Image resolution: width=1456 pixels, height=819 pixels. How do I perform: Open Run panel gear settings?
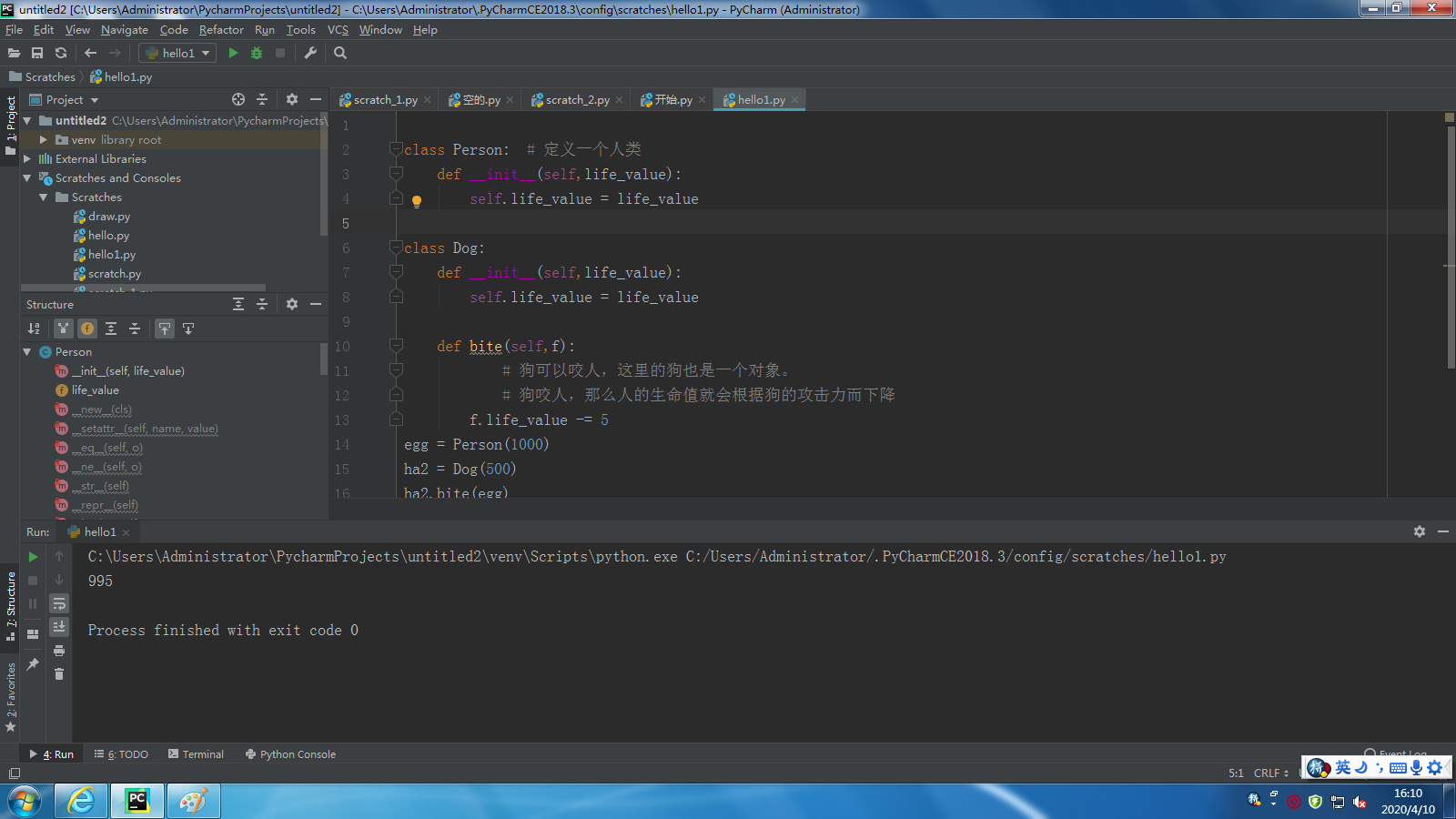coord(1420,531)
